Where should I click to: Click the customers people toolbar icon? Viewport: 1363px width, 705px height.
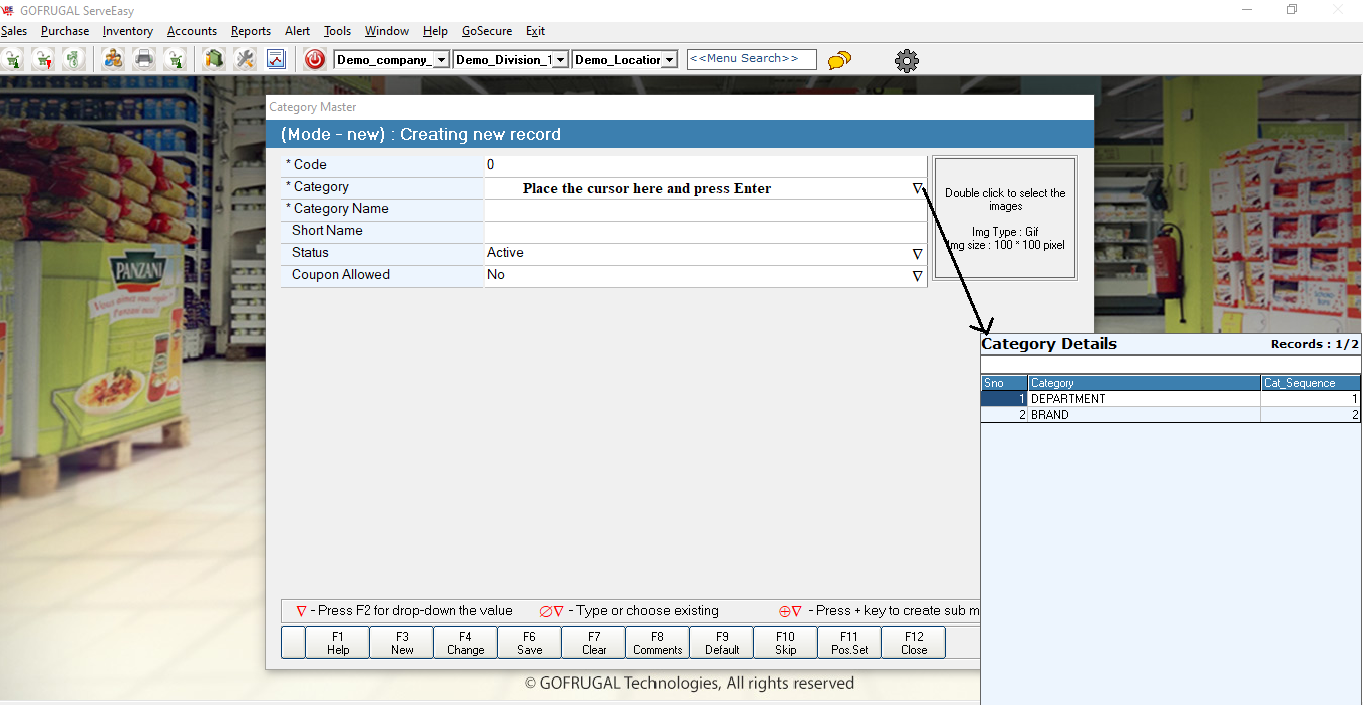click(113, 60)
